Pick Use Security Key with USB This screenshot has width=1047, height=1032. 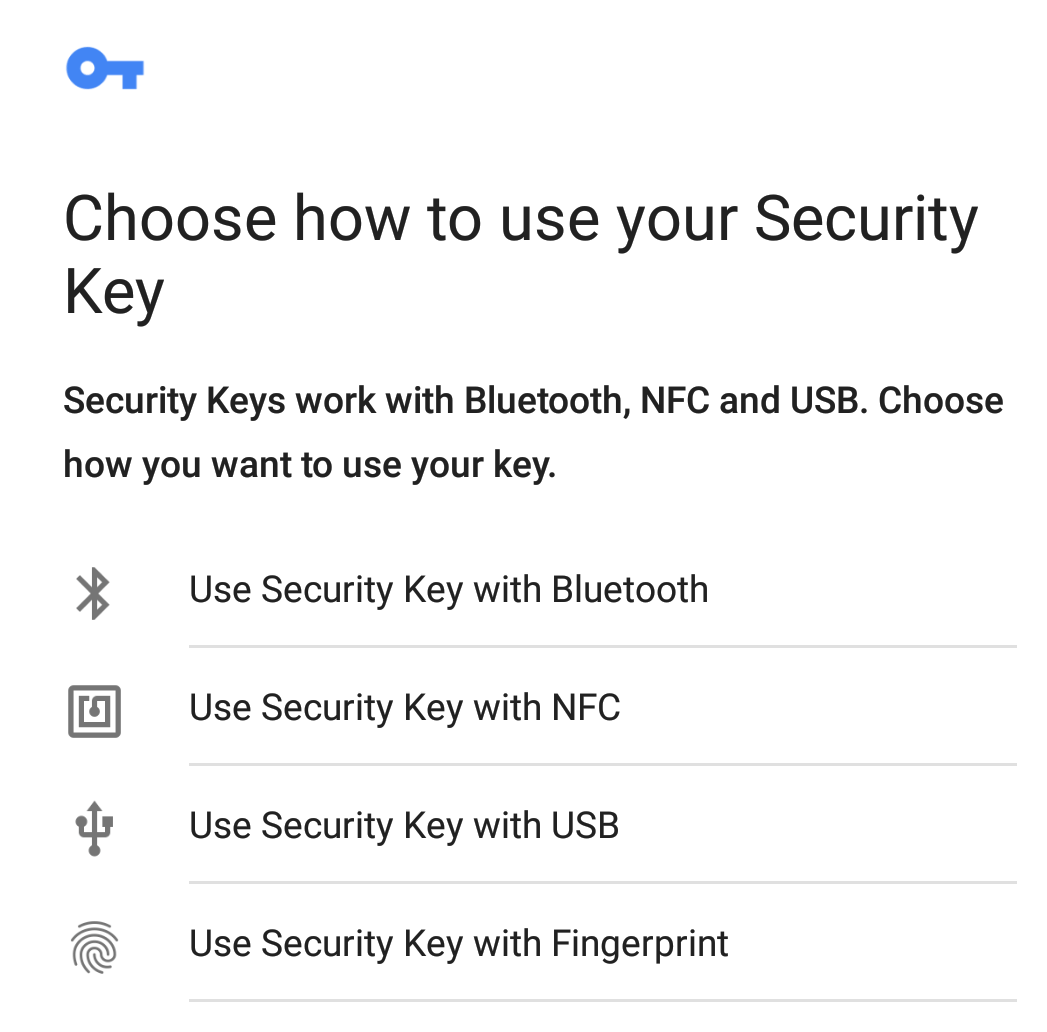[x=404, y=826]
